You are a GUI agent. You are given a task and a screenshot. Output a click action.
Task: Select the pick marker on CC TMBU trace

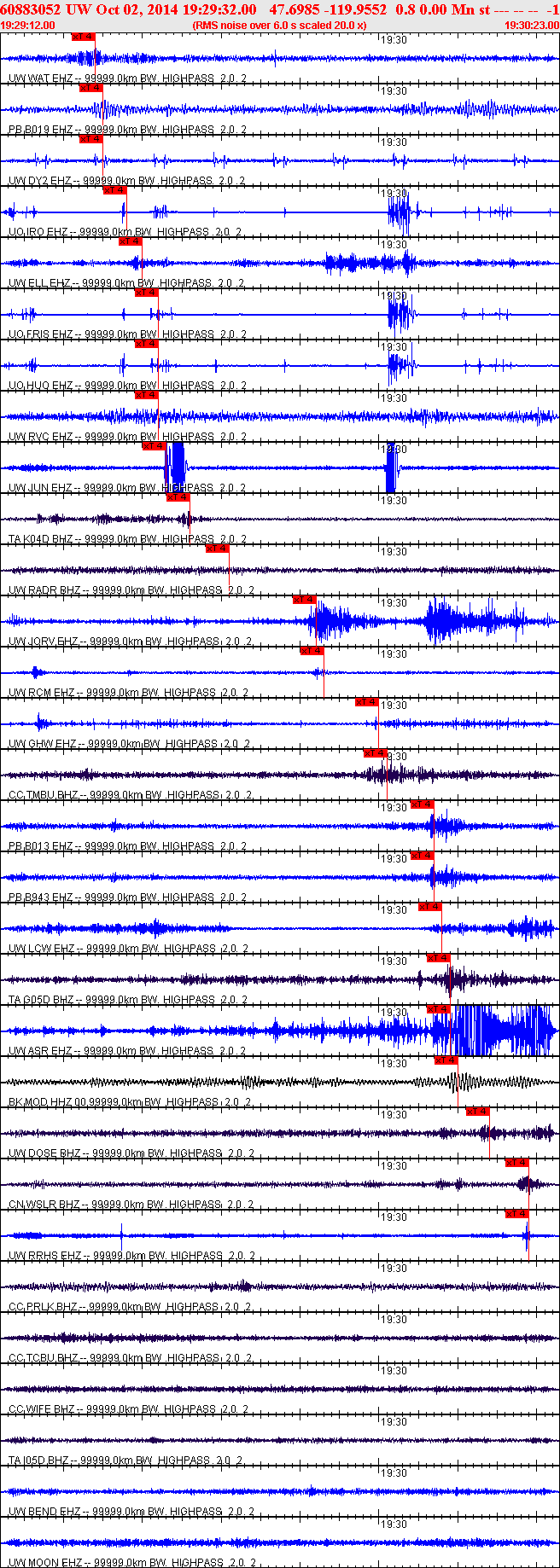point(375,753)
